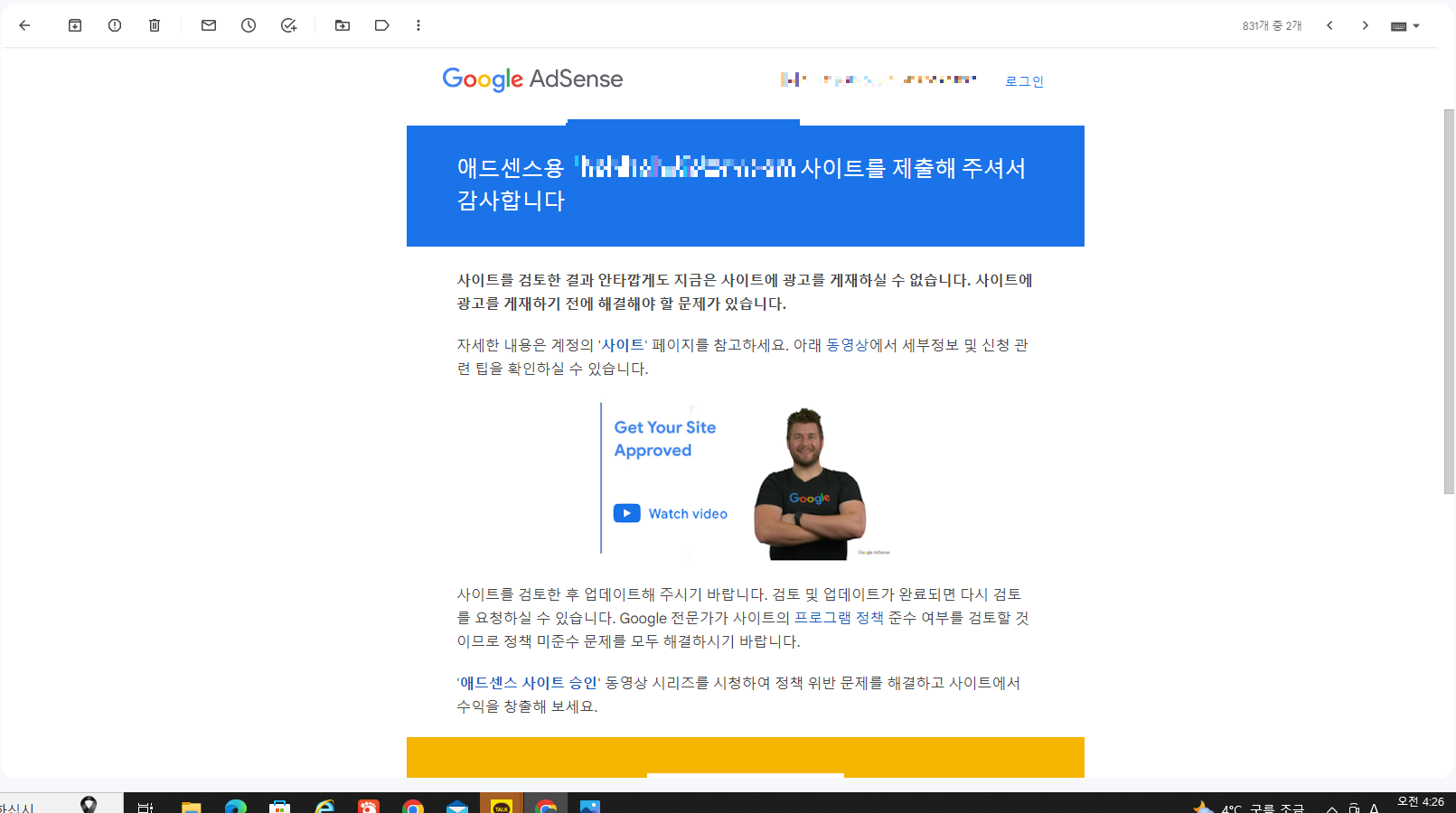Snooze this email with clock icon
This screenshot has width=1456, height=813.
(x=249, y=25)
